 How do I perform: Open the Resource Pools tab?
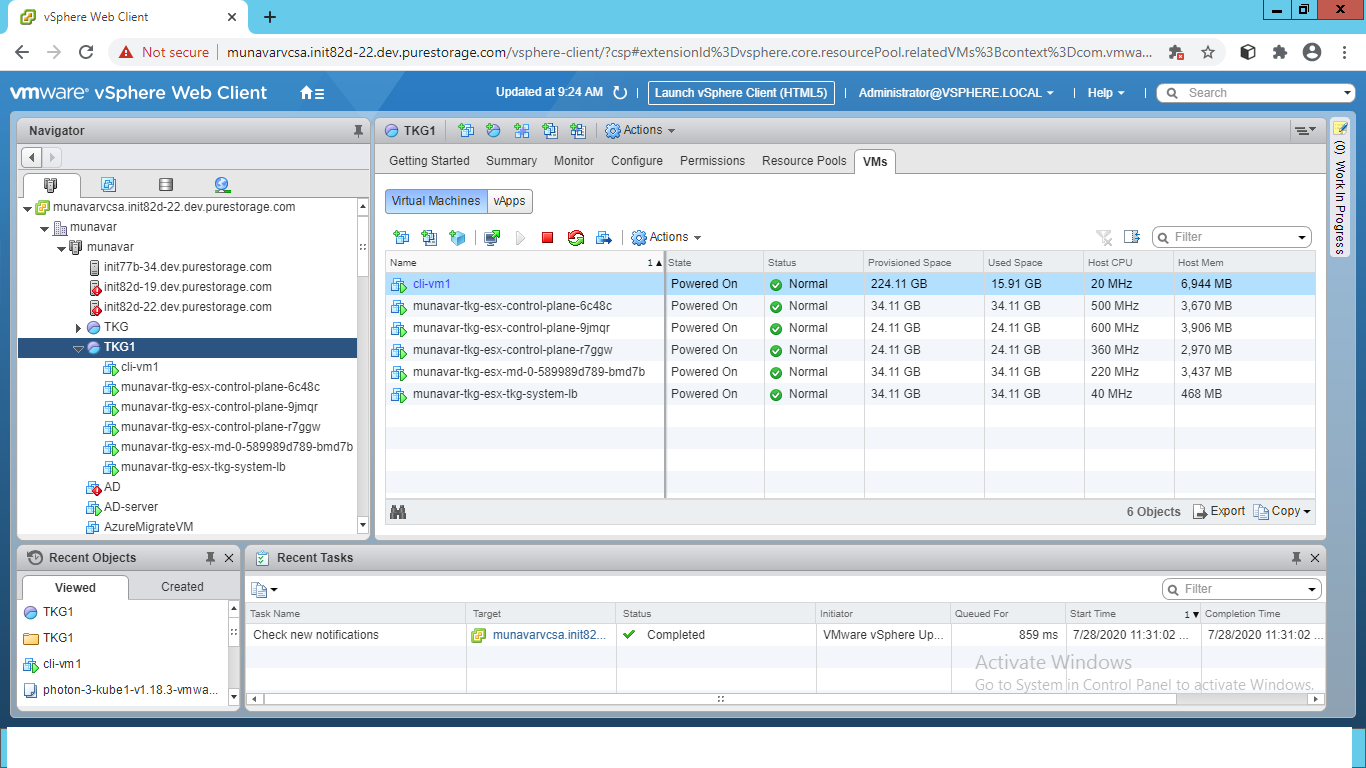(x=804, y=161)
